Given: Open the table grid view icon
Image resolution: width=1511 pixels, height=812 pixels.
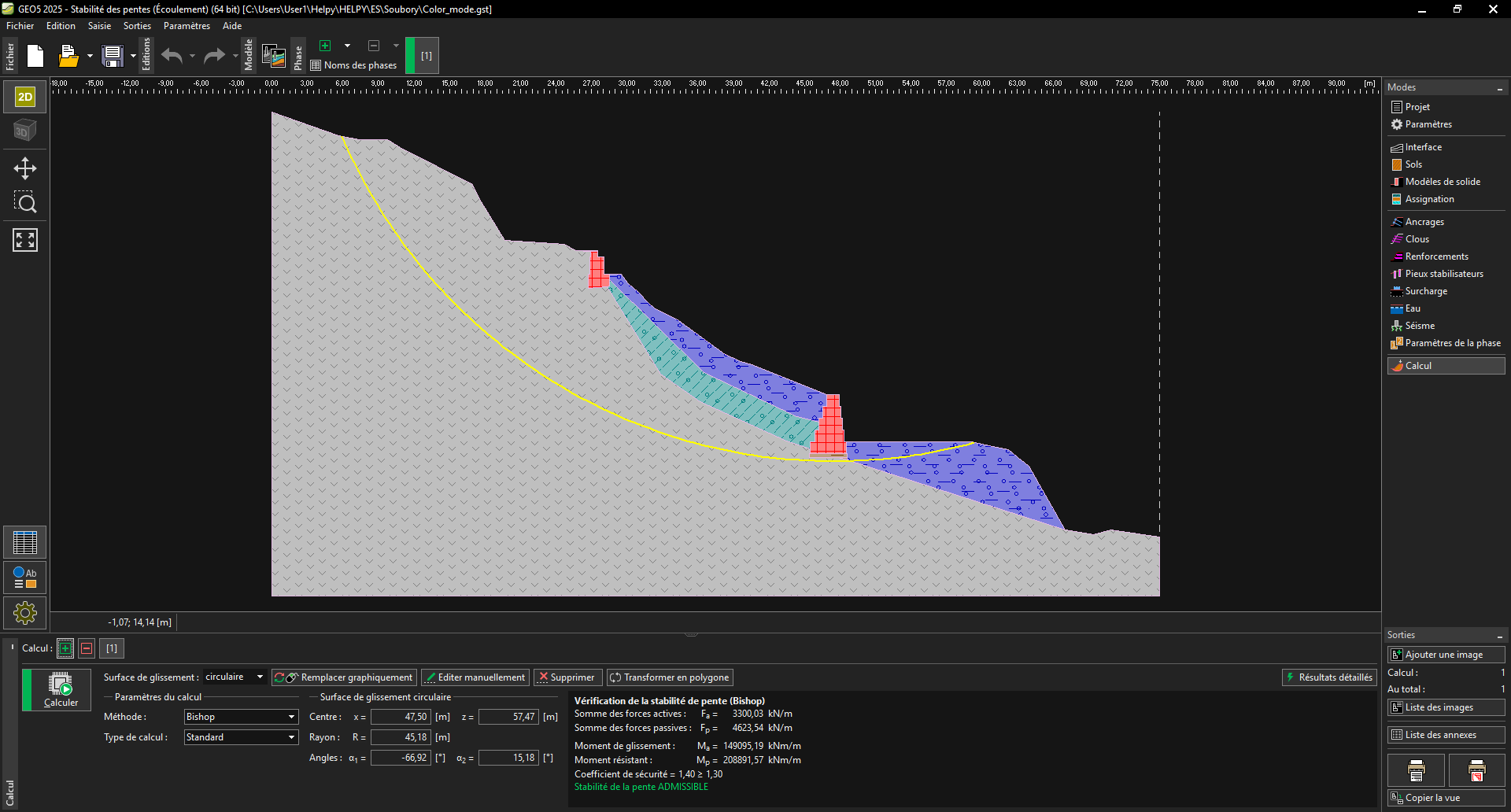Looking at the screenshot, I should pyautogui.click(x=25, y=542).
